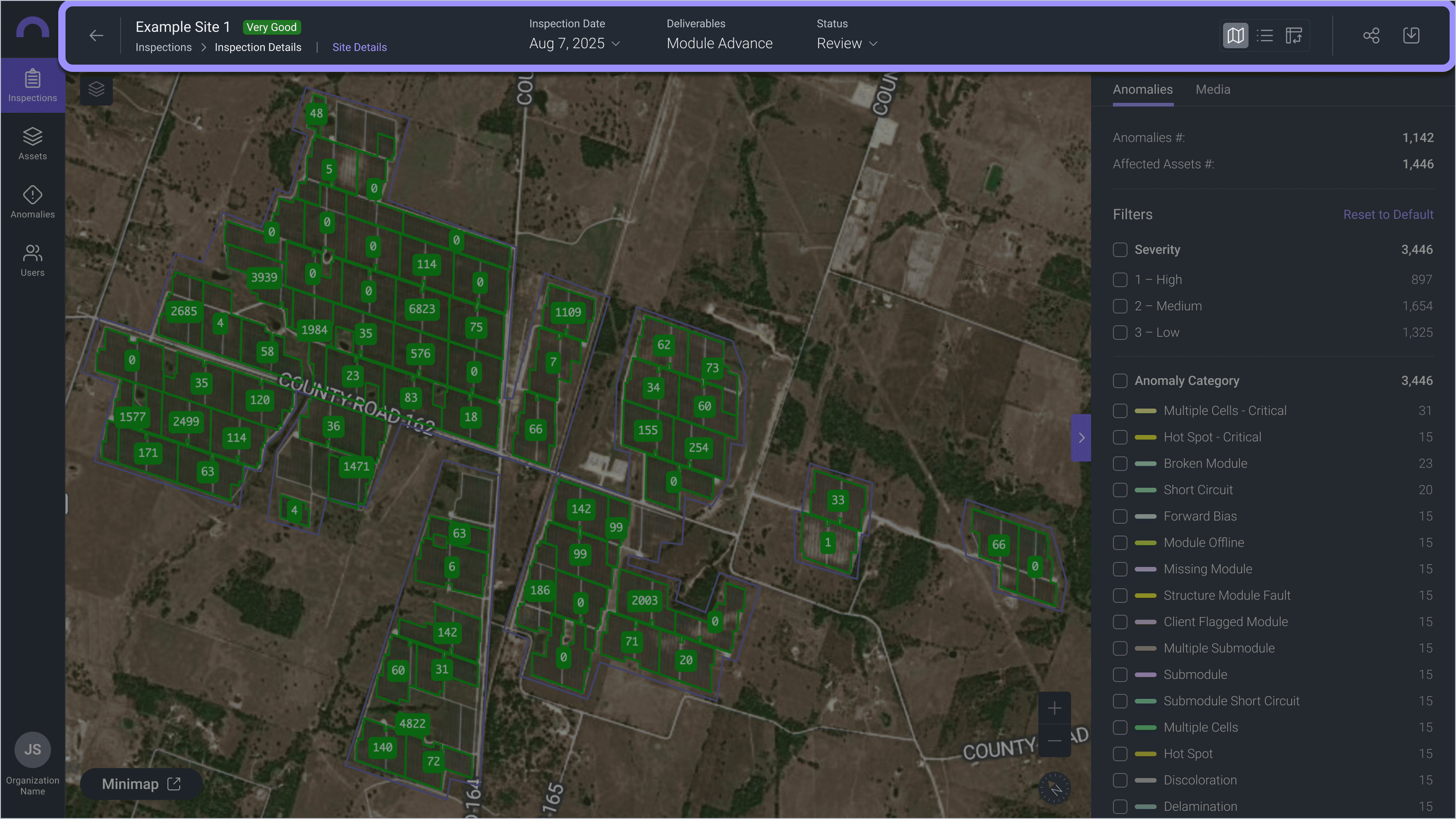The width and height of the screenshot is (1456, 819).
Task: Open the Inspection Date dropdown
Action: (574, 44)
